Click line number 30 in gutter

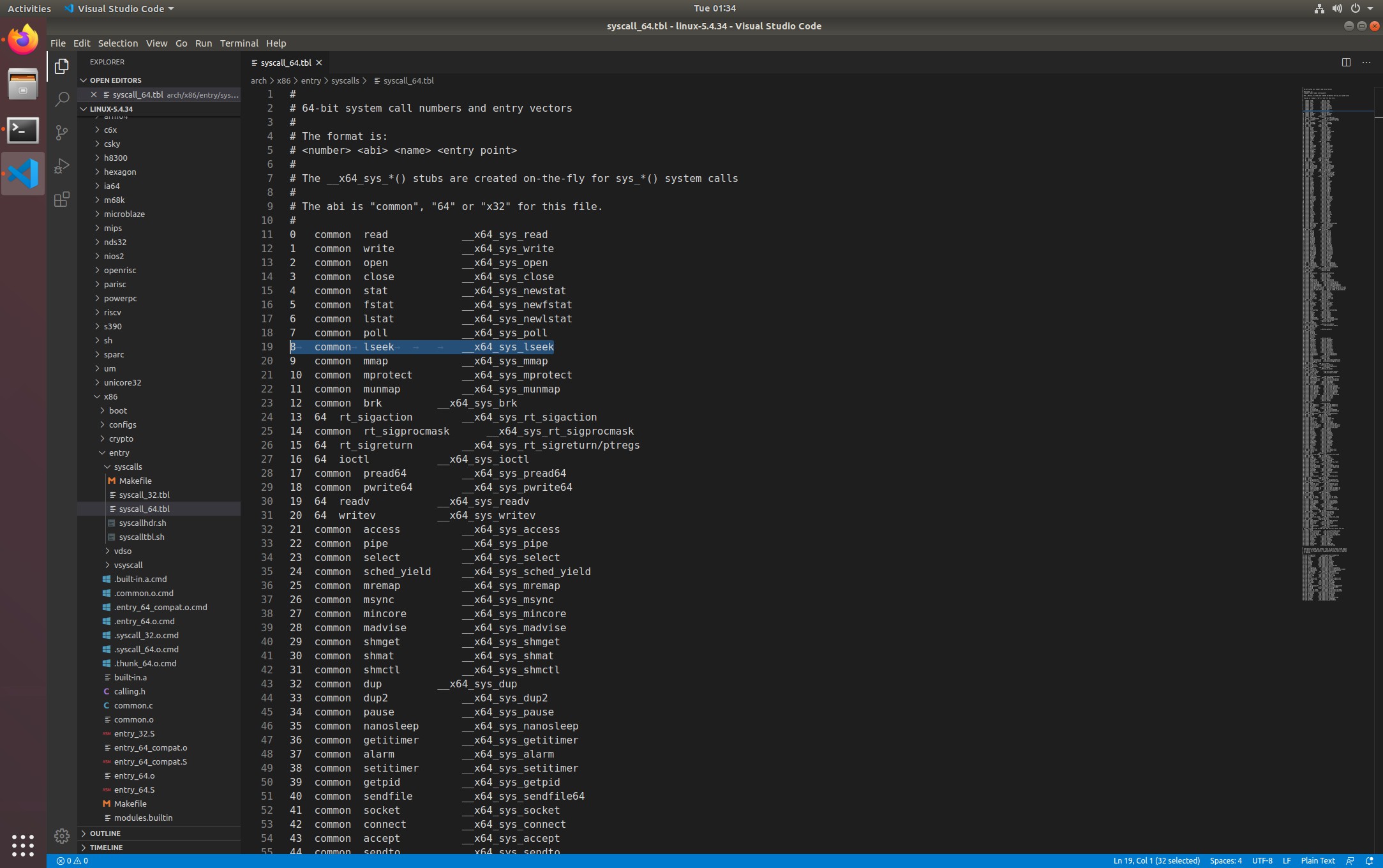pos(267,502)
